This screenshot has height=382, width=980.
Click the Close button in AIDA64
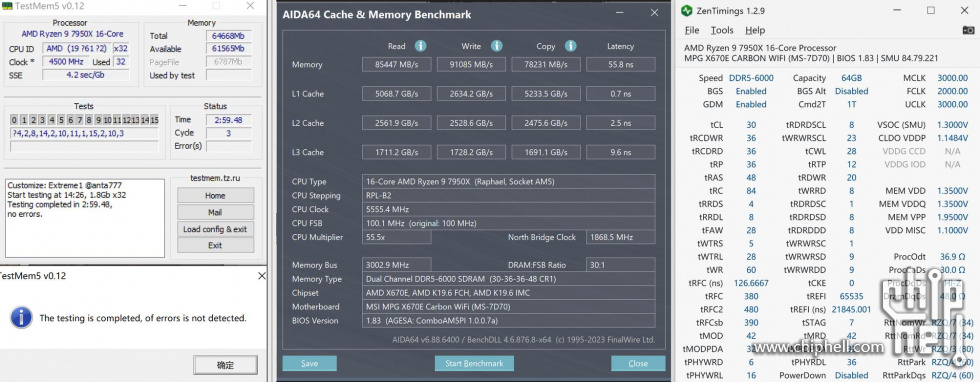638,363
